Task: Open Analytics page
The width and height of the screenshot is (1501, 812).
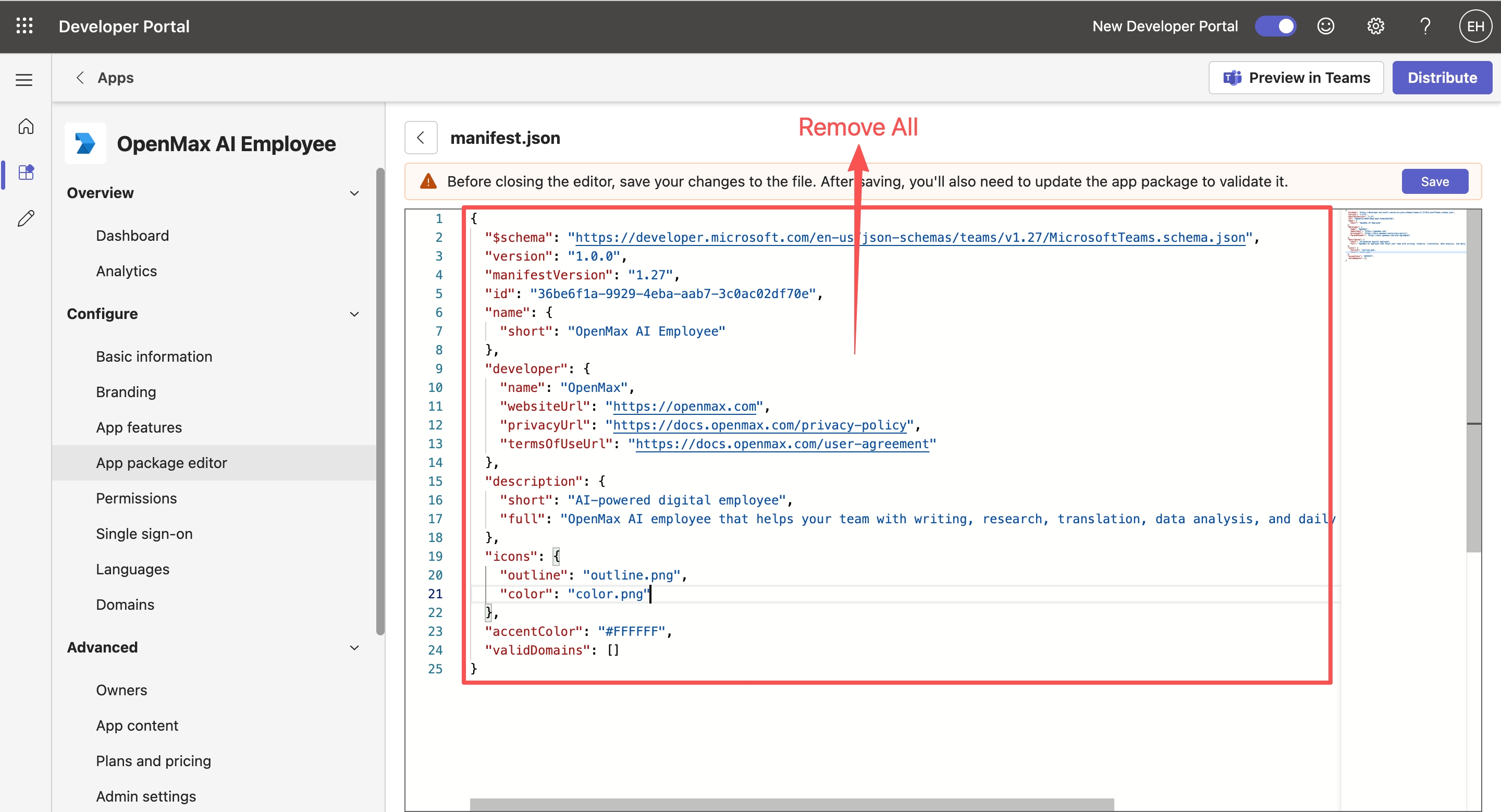Action: click(127, 271)
